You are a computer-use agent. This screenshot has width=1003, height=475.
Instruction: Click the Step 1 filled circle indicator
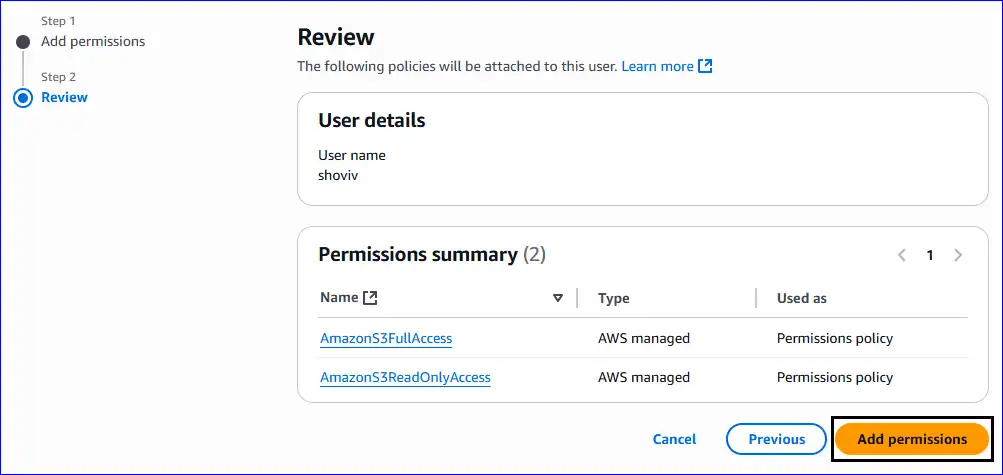click(23, 42)
